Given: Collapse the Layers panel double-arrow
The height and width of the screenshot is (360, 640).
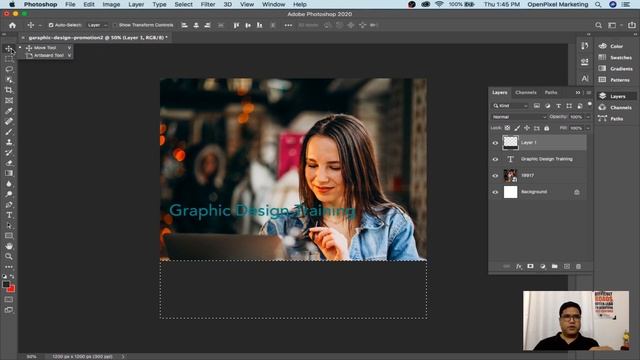Looking at the screenshot, I should click(578, 93).
